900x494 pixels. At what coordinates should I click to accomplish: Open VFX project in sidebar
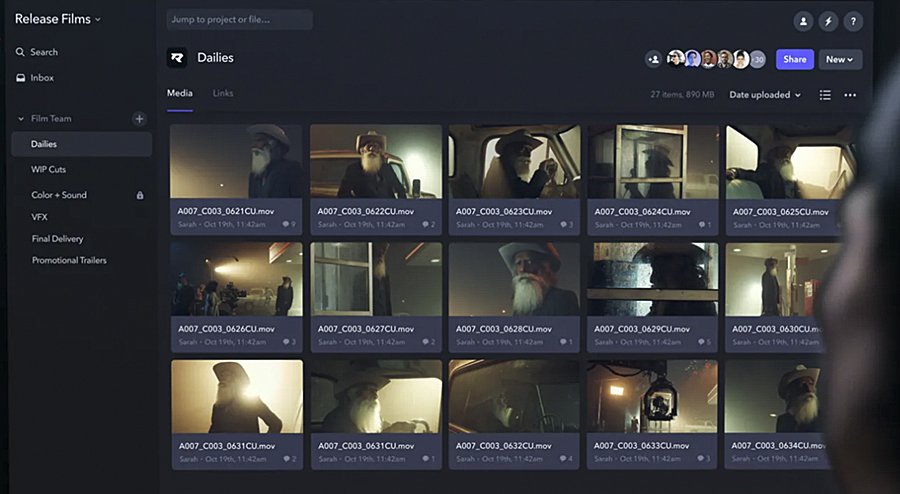(39, 217)
